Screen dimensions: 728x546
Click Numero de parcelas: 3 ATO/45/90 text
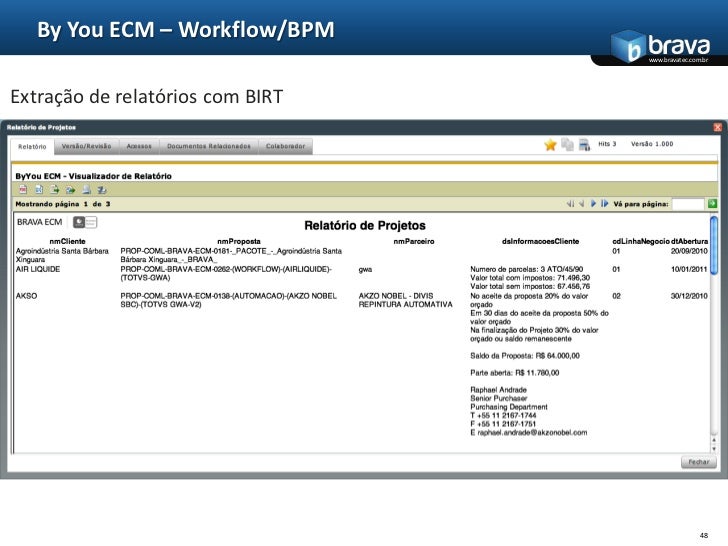pos(526,269)
